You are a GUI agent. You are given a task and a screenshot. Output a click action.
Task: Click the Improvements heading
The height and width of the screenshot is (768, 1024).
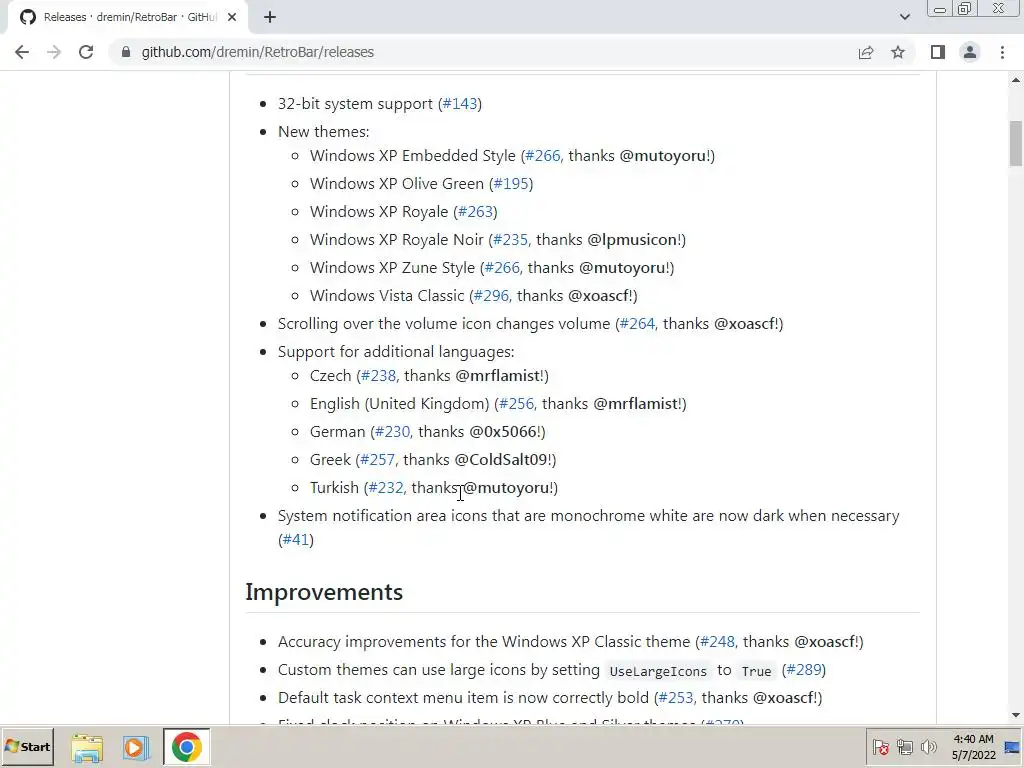coord(324,592)
